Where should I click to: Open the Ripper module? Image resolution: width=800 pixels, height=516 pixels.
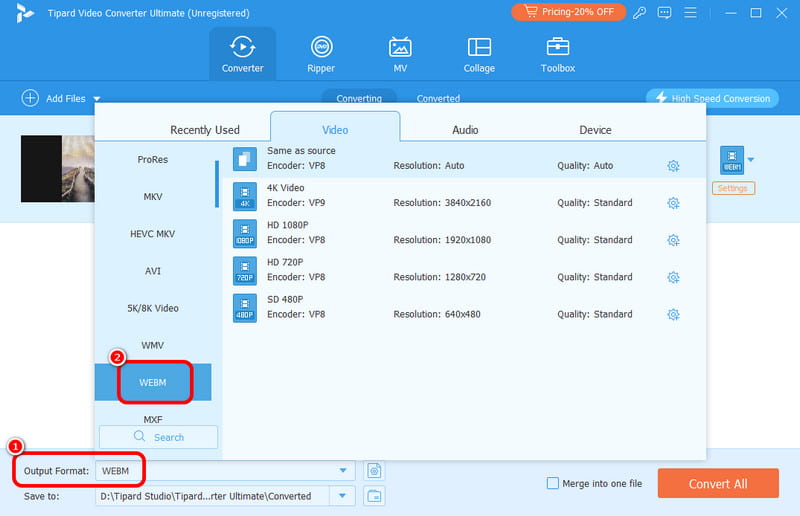pos(321,54)
